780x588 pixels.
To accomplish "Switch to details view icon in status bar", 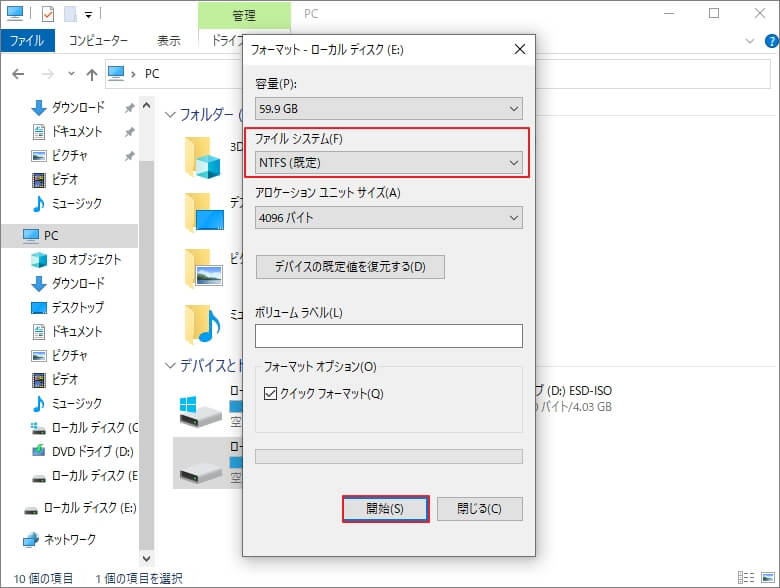I will click(x=746, y=578).
